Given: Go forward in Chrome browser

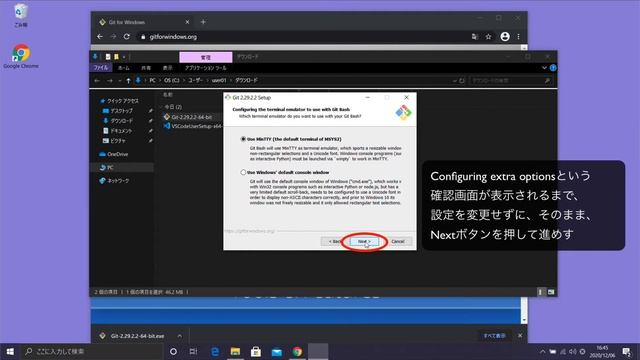Looking at the screenshot, I should click(x=113, y=37).
